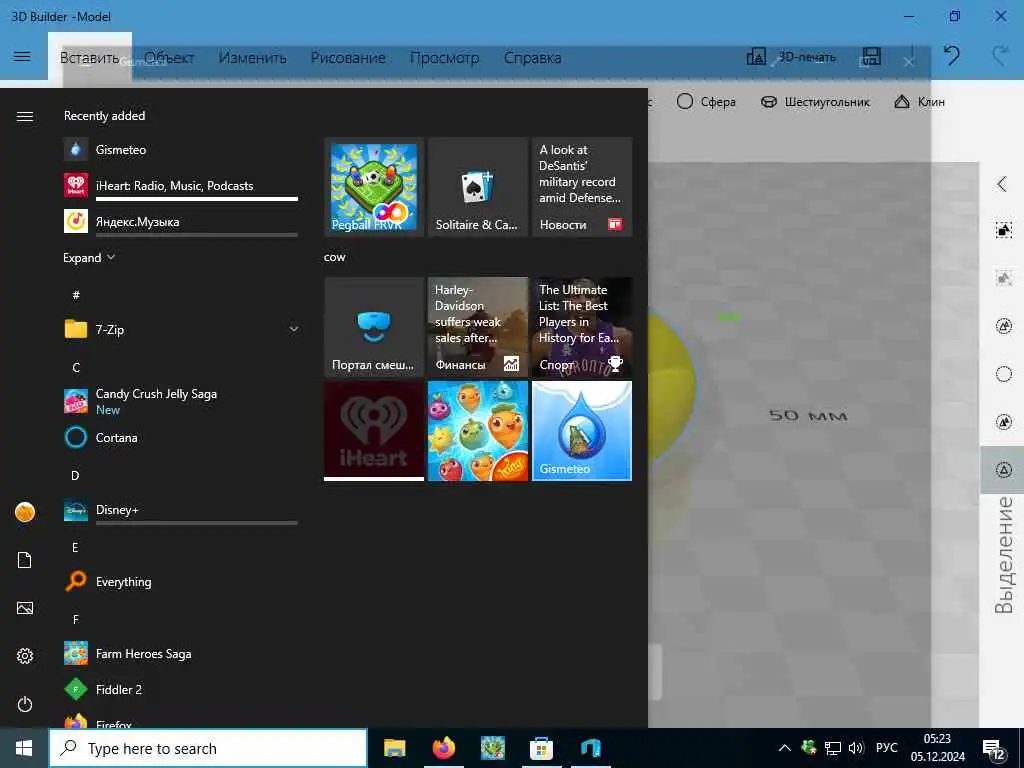The width and height of the screenshot is (1024, 768).
Task: Click the cow tile group name
Action: [334, 257]
